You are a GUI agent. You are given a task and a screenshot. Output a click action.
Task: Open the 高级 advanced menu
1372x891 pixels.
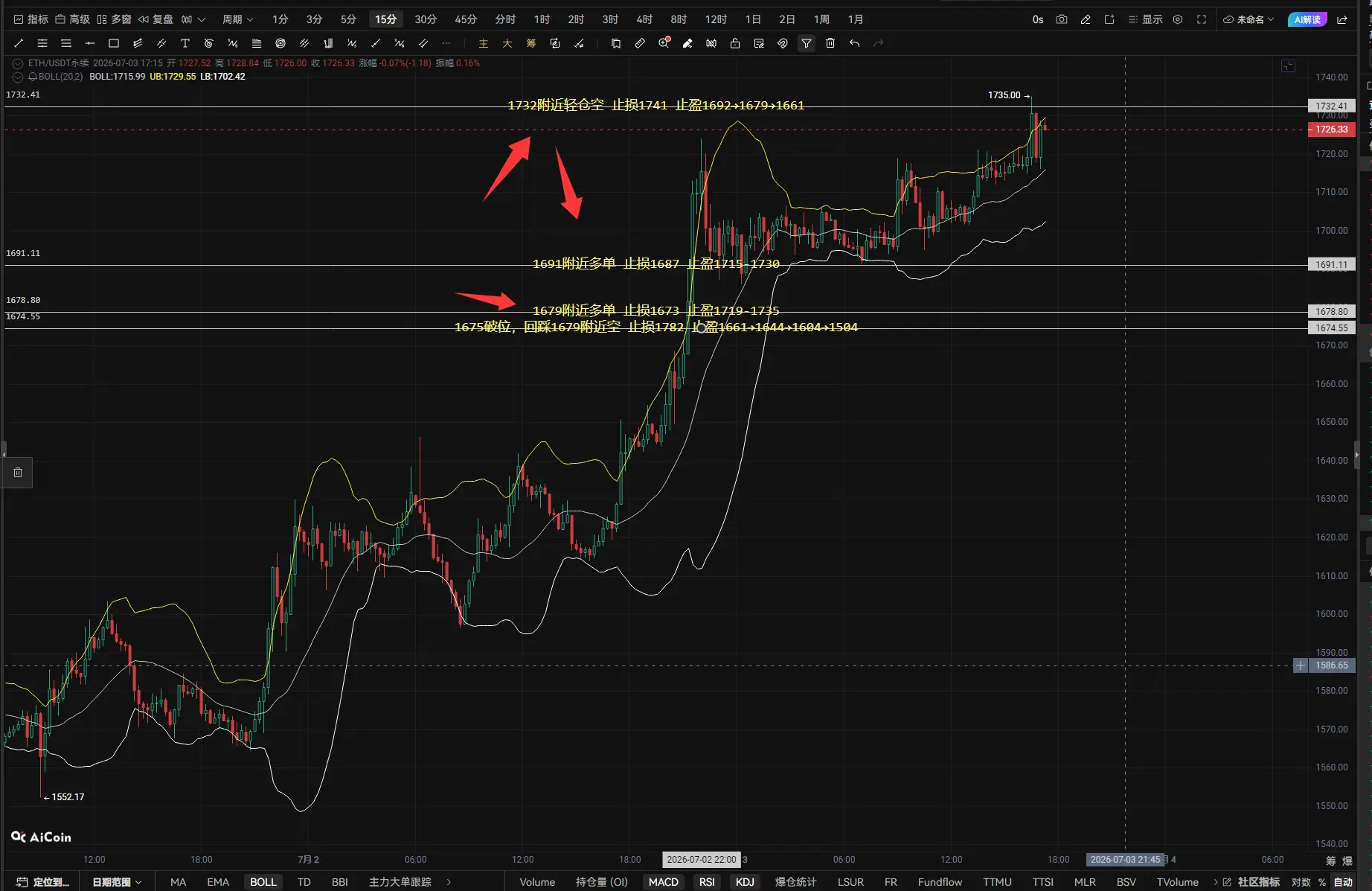[x=72, y=19]
